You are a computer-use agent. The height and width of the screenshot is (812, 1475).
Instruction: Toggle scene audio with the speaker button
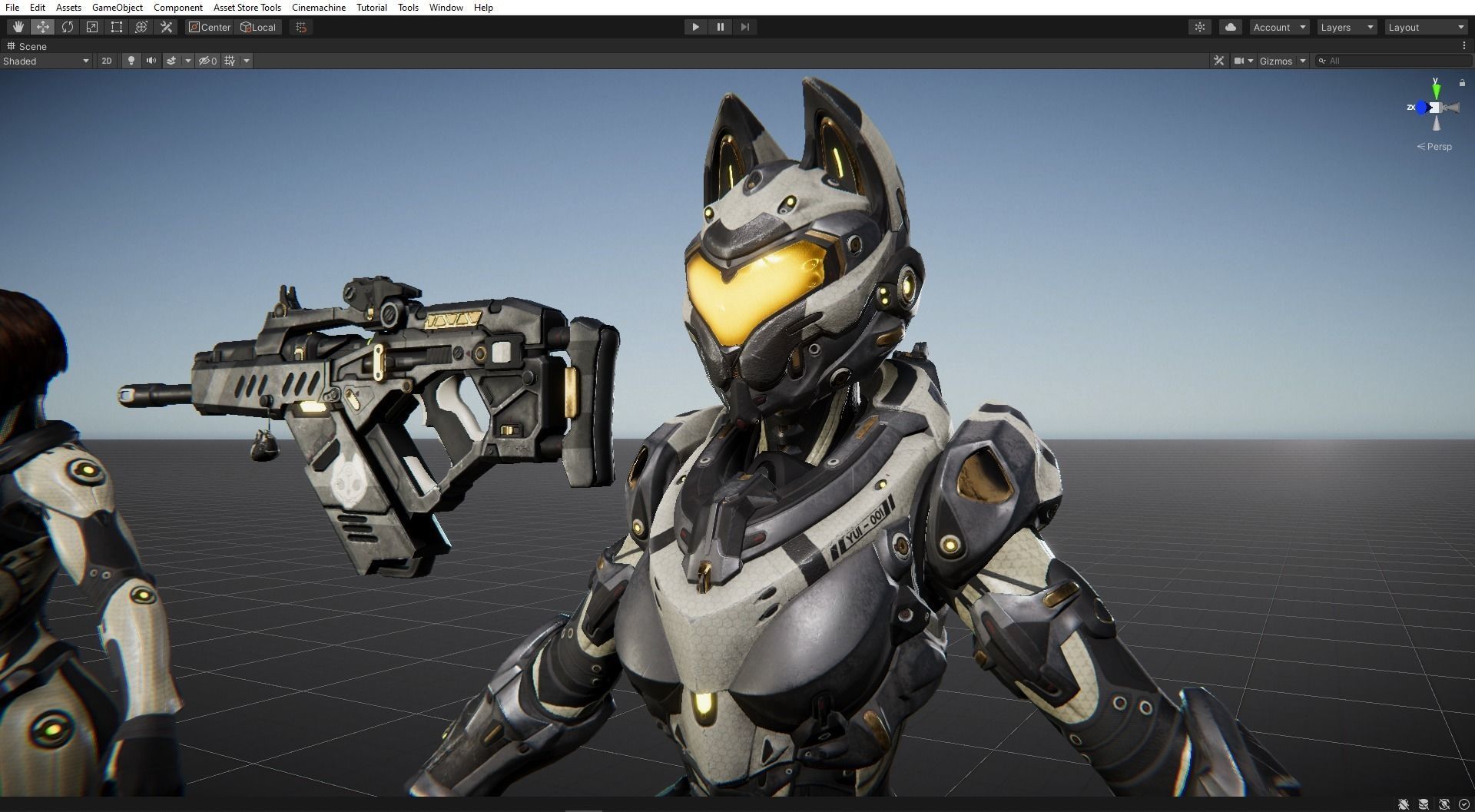[x=151, y=61]
